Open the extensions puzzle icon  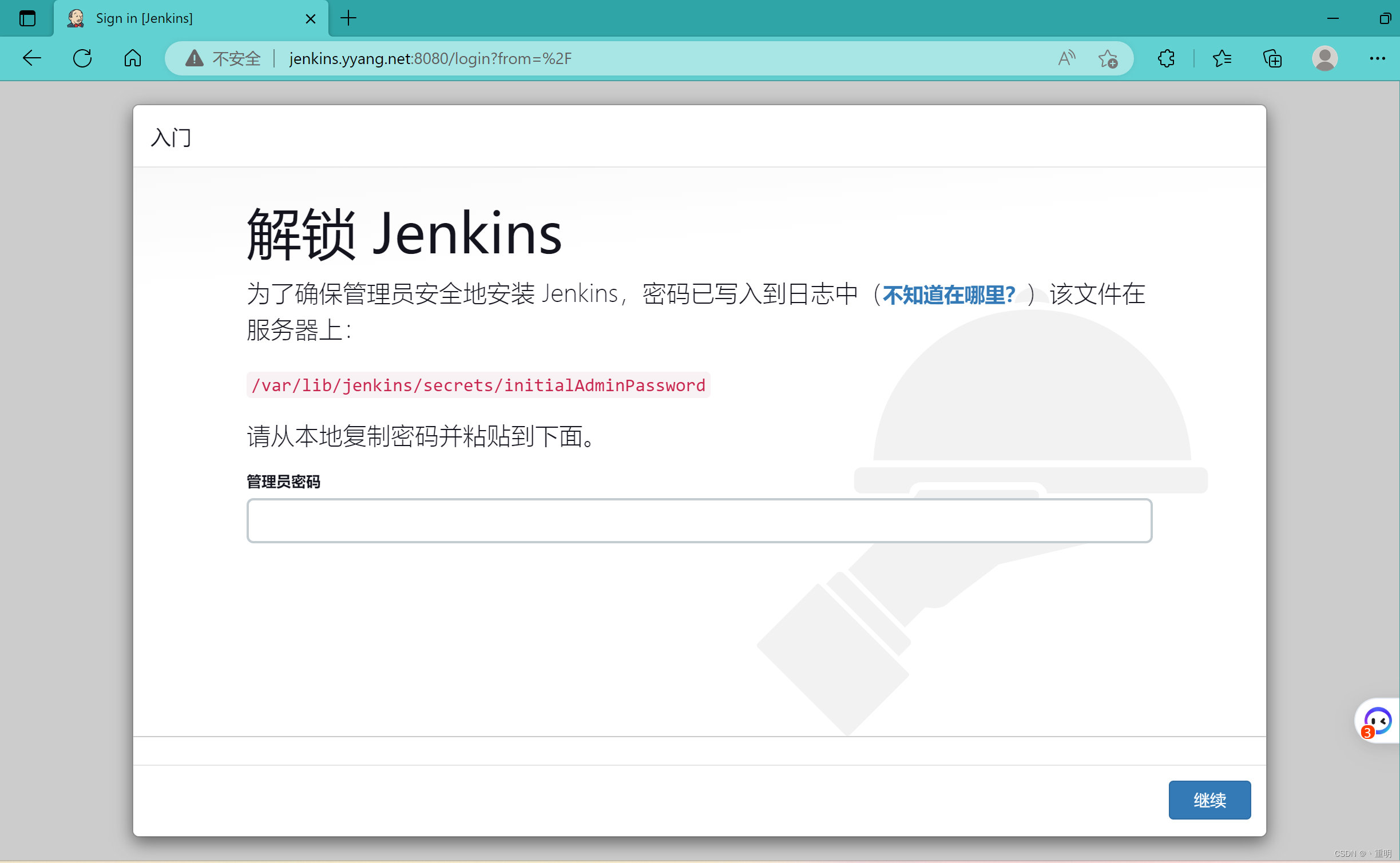click(x=1166, y=58)
